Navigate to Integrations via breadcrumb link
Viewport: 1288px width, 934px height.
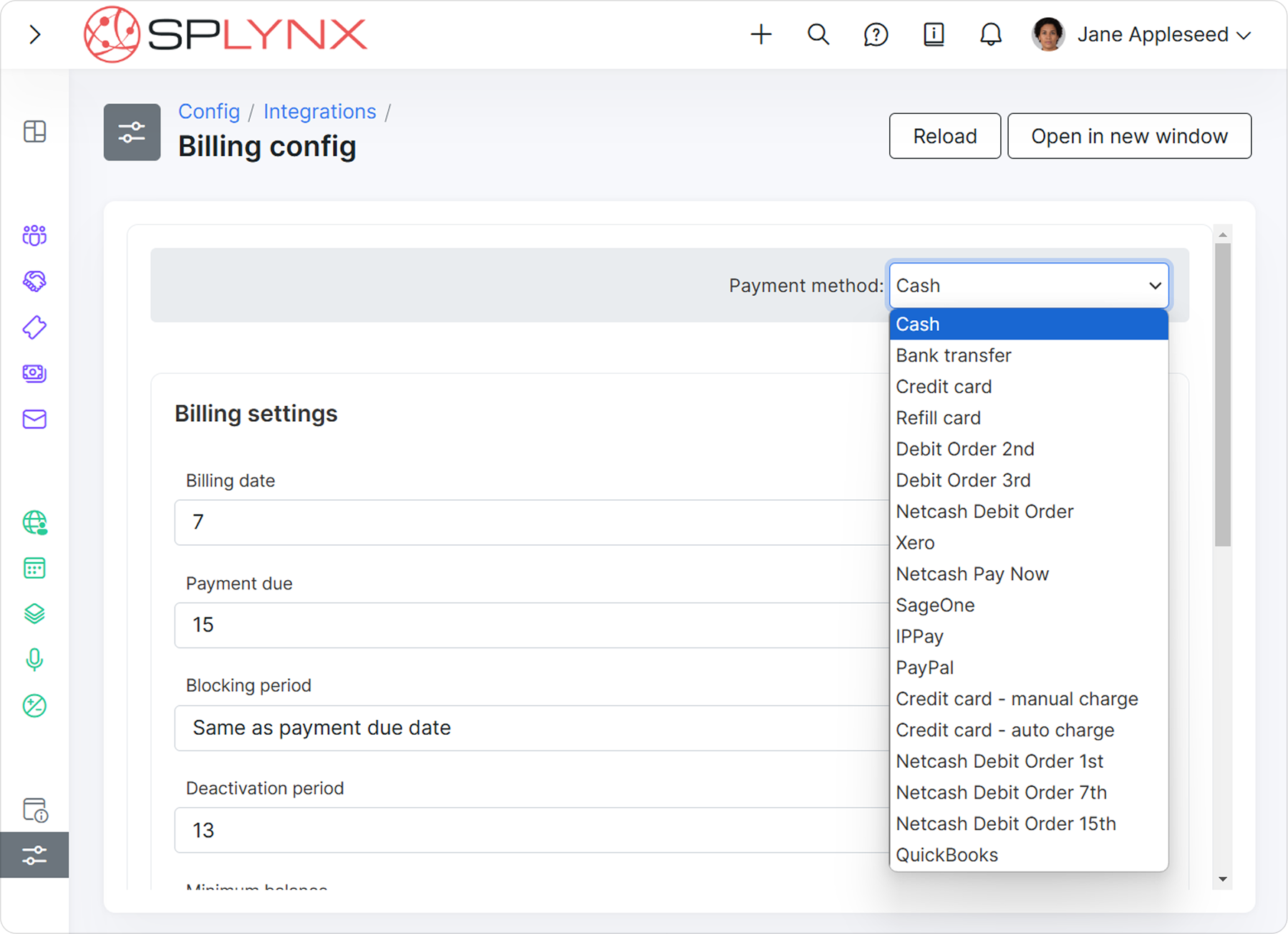[x=320, y=112]
